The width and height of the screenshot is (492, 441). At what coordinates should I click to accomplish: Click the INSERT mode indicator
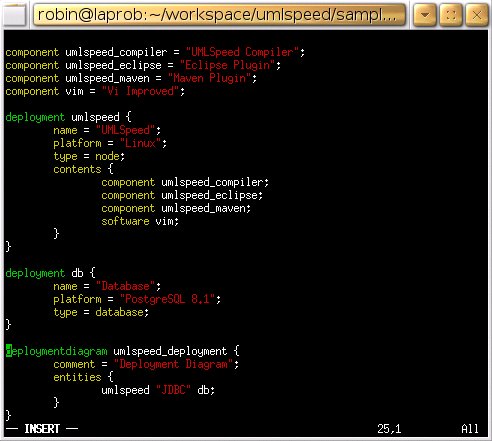(x=42, y=429)
